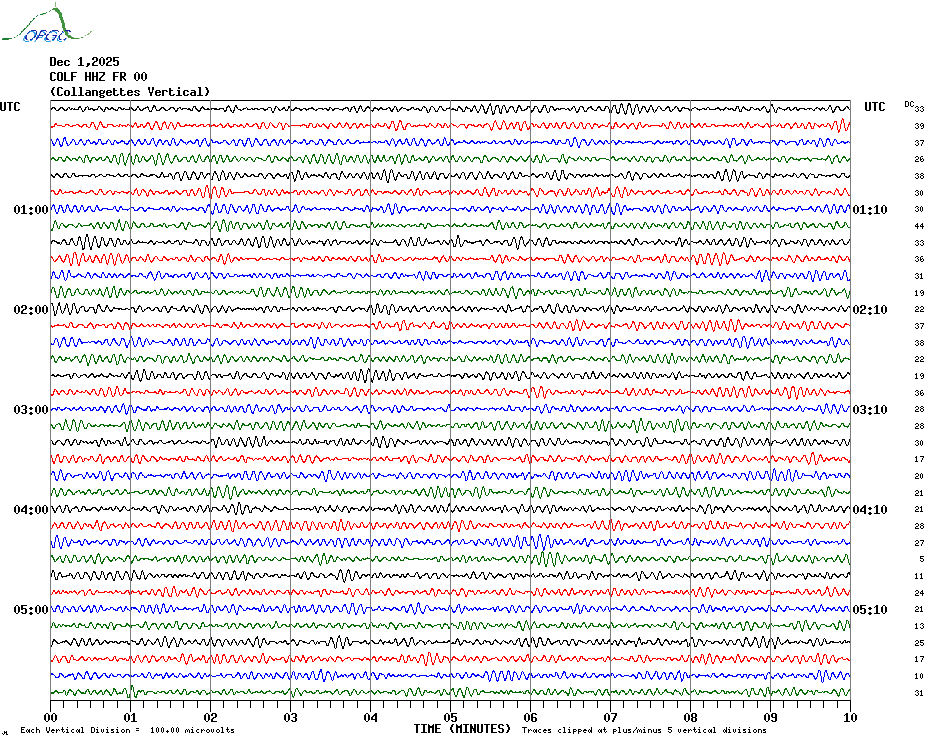Click the TIME (MINUTES) axis title

pyautogui.click(x=462, y=729)
